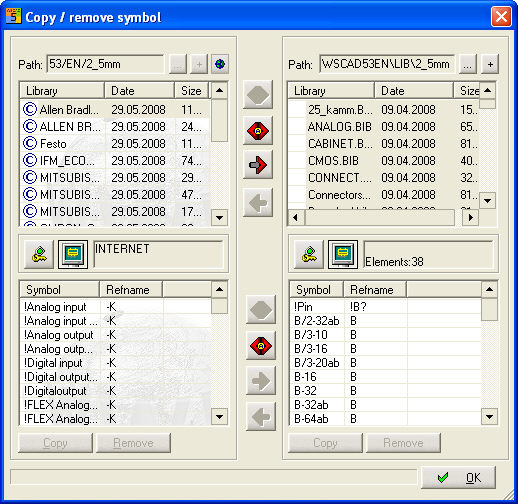The image size is (518, 504).
Task: Click the globe internet icon beside left path
Action: (220, 64)
